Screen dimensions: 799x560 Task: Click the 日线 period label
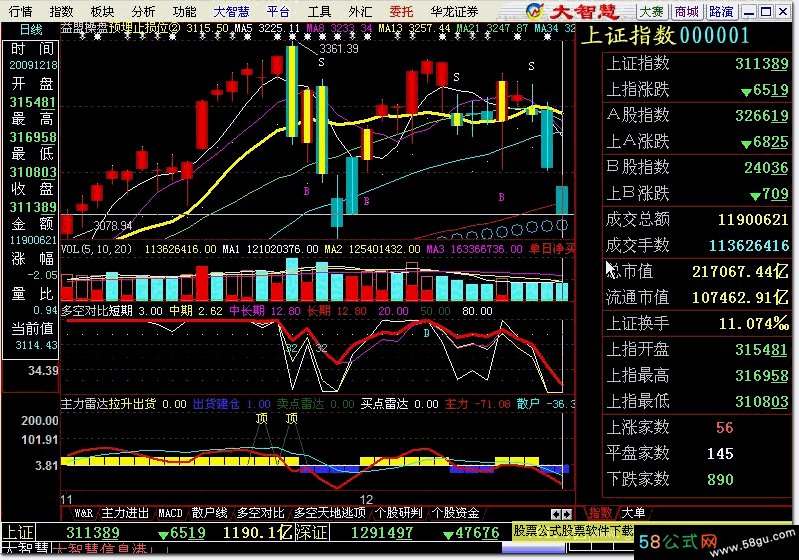click(x=31, y=30)
